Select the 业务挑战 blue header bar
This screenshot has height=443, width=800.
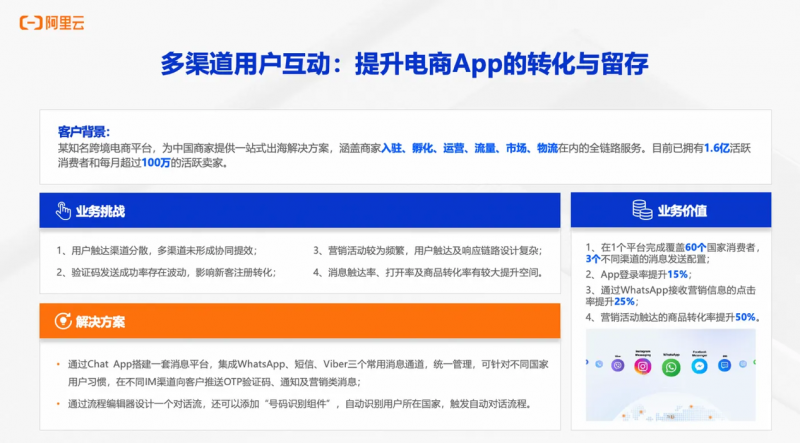(299, 211)
